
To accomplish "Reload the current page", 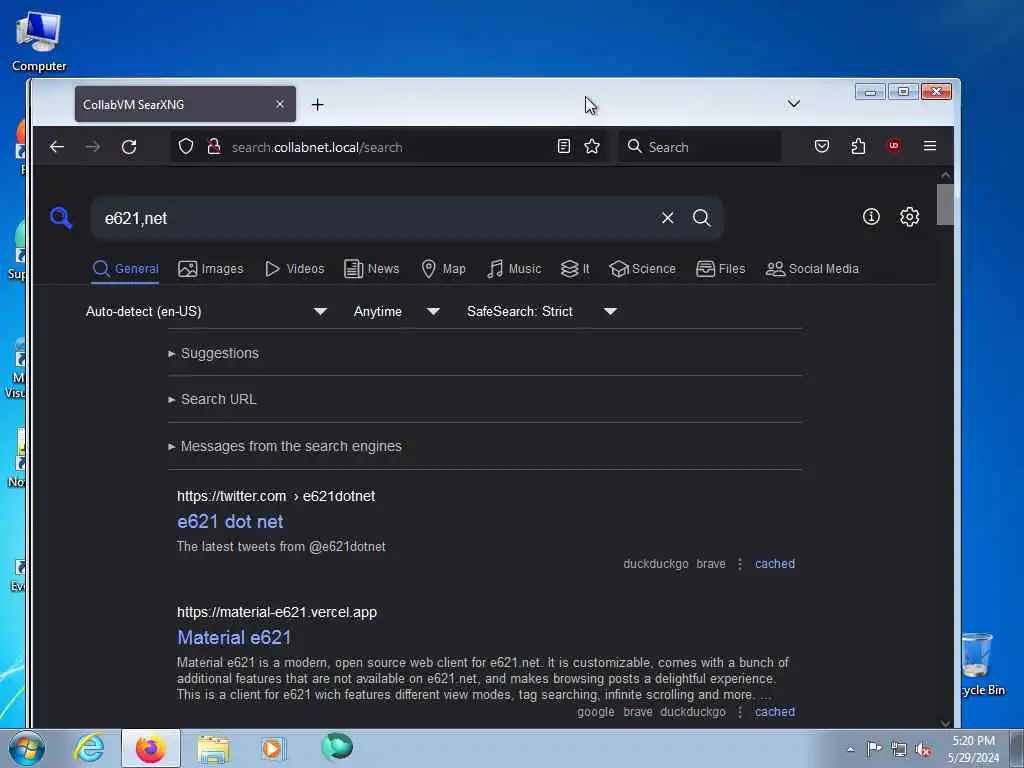I will coord(129,146).
